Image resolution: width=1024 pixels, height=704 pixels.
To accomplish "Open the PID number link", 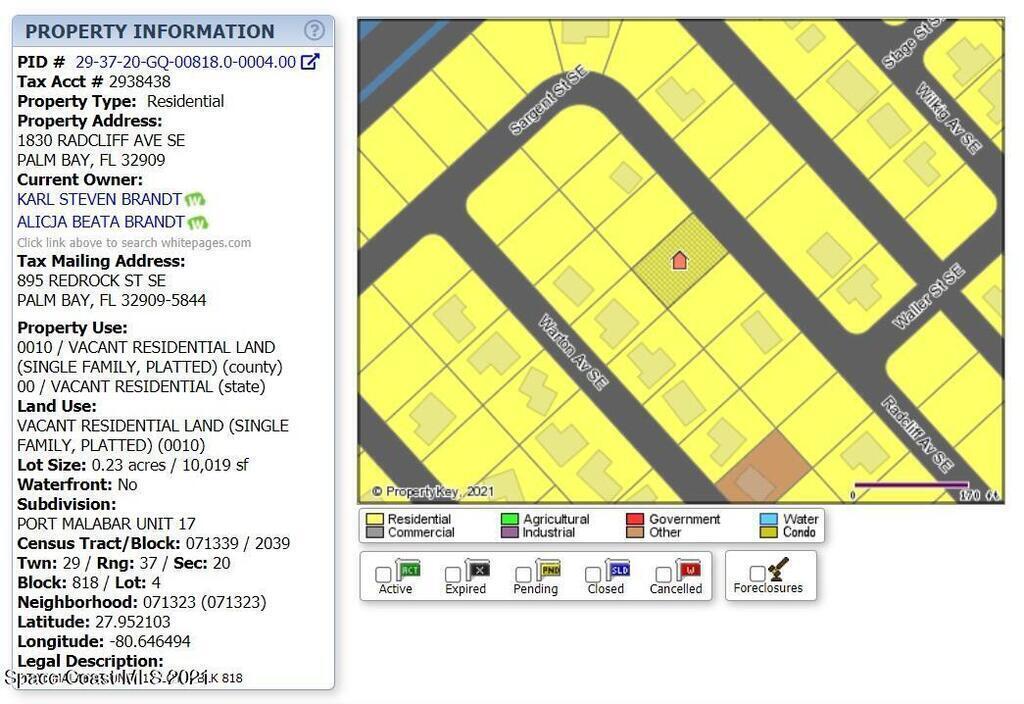I will pyautogui.click(x=185, y=62).
